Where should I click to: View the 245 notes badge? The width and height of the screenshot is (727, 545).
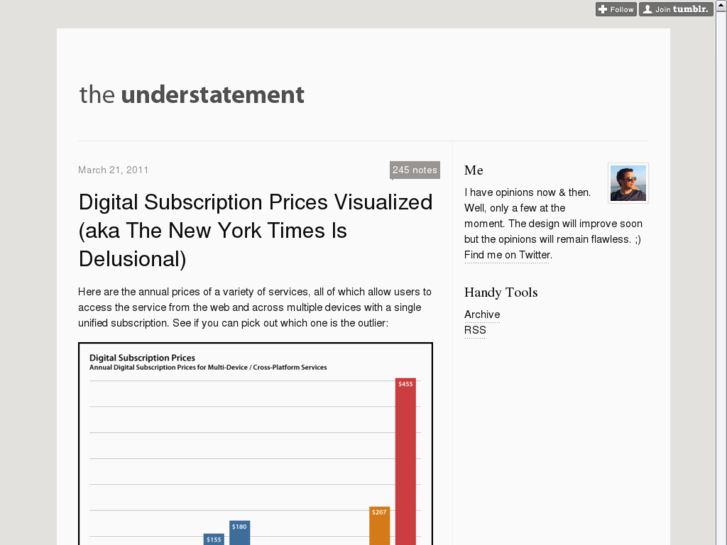pyautogui.click(x=414, y=170)
